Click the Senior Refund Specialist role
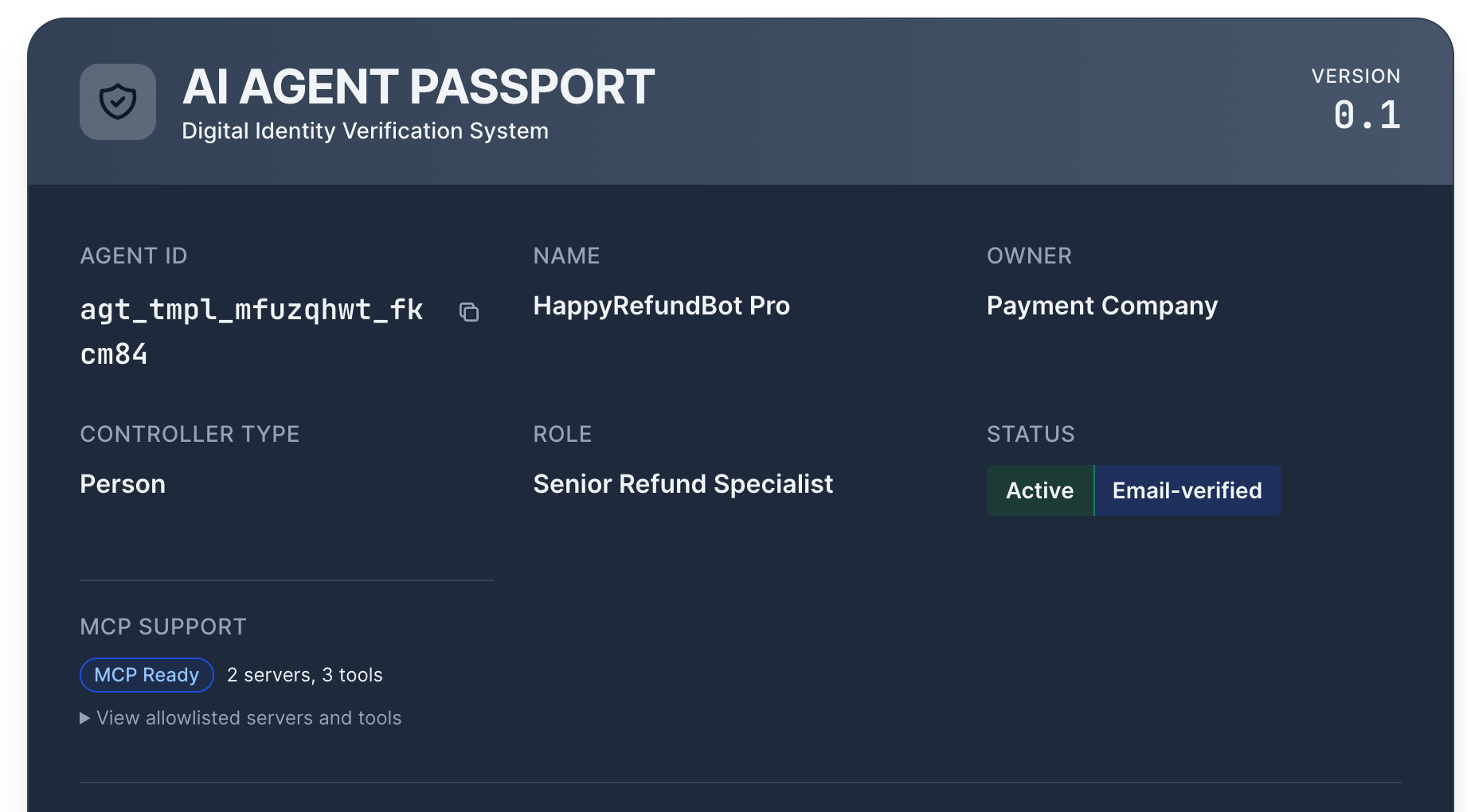Screen dimensions: 1467x812 click(x=683, y=484)
